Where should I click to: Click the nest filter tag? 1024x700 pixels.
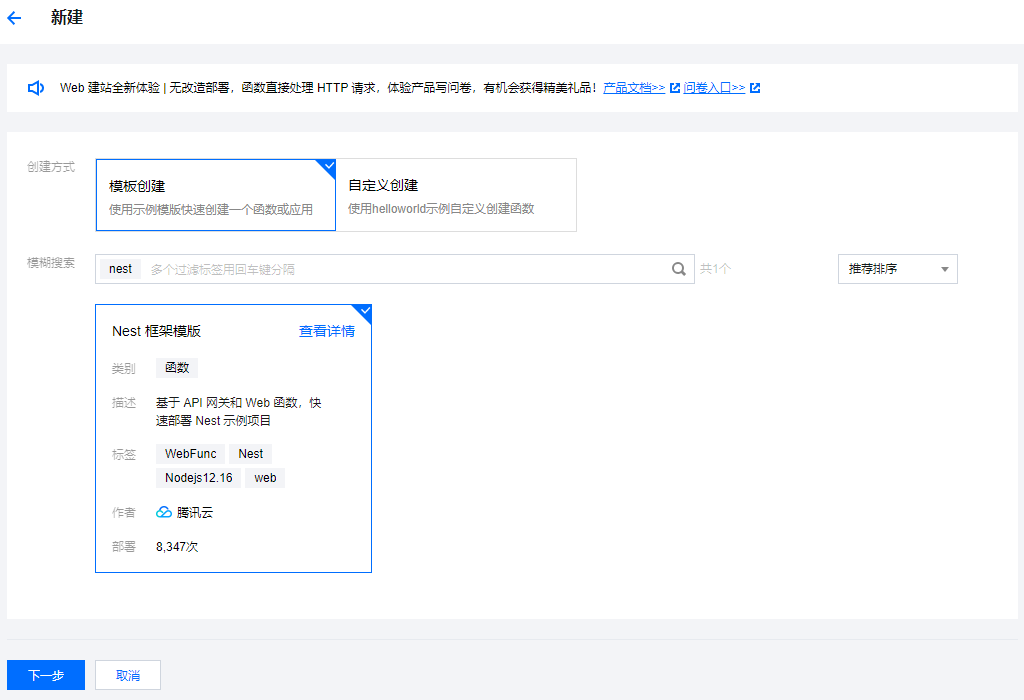tap(120, 269)
